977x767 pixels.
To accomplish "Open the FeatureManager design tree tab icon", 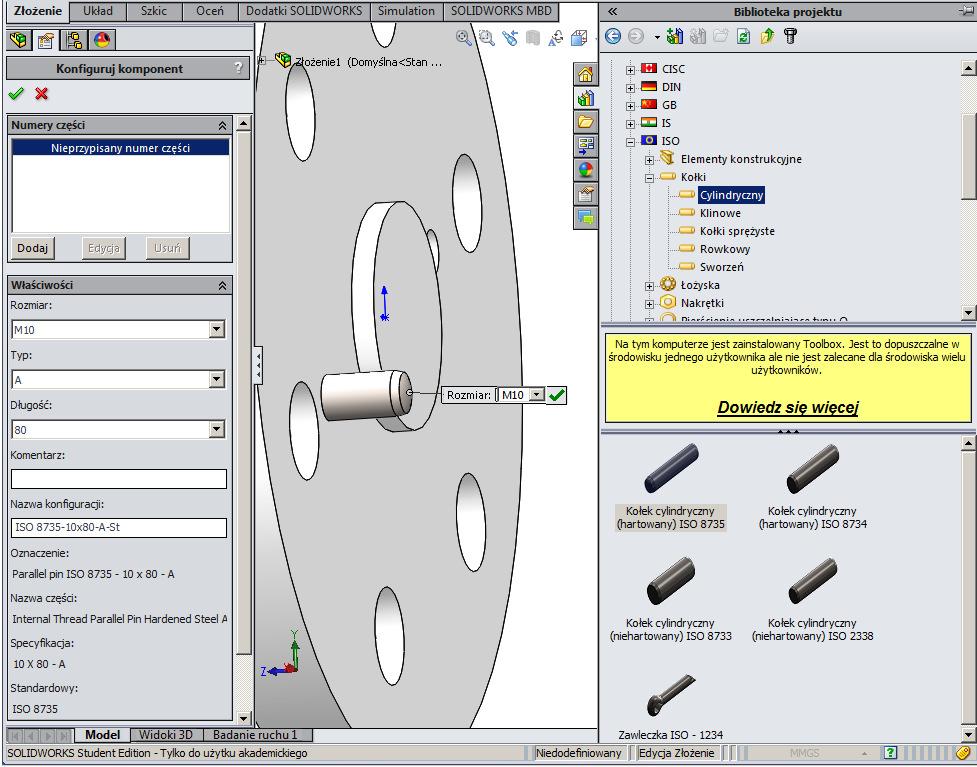I will tap(19, 40).
